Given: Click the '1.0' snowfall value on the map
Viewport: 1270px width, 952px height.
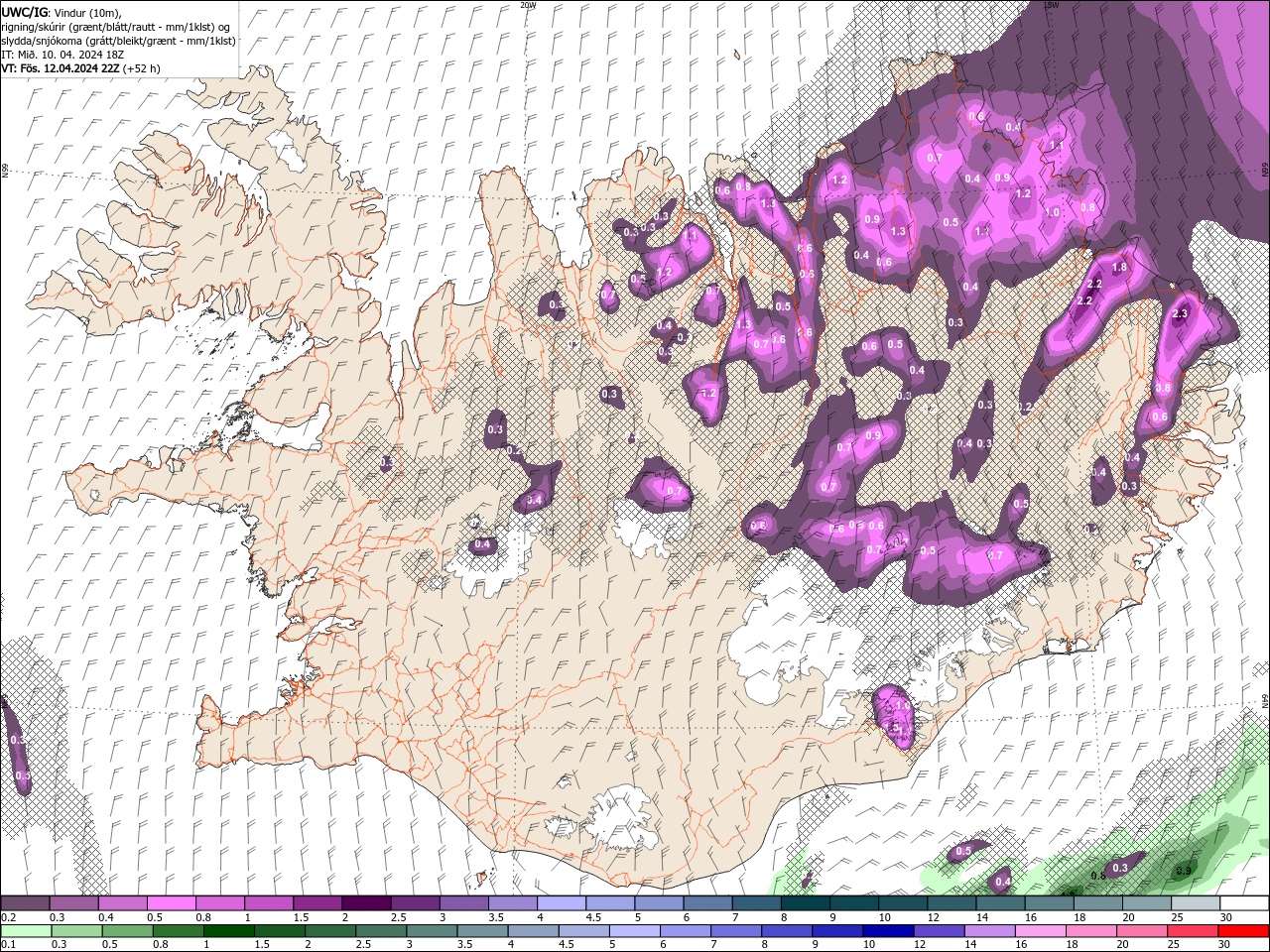Looking at the screenshot, I should click(x=1053, y=212).
